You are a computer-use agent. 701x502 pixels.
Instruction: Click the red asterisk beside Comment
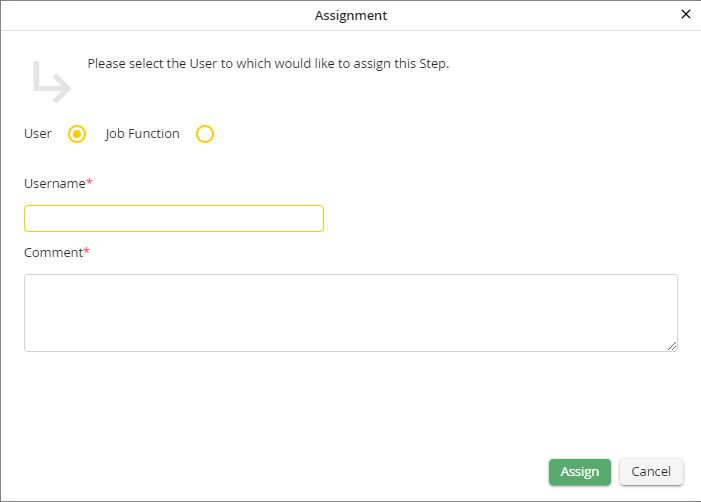86,252
